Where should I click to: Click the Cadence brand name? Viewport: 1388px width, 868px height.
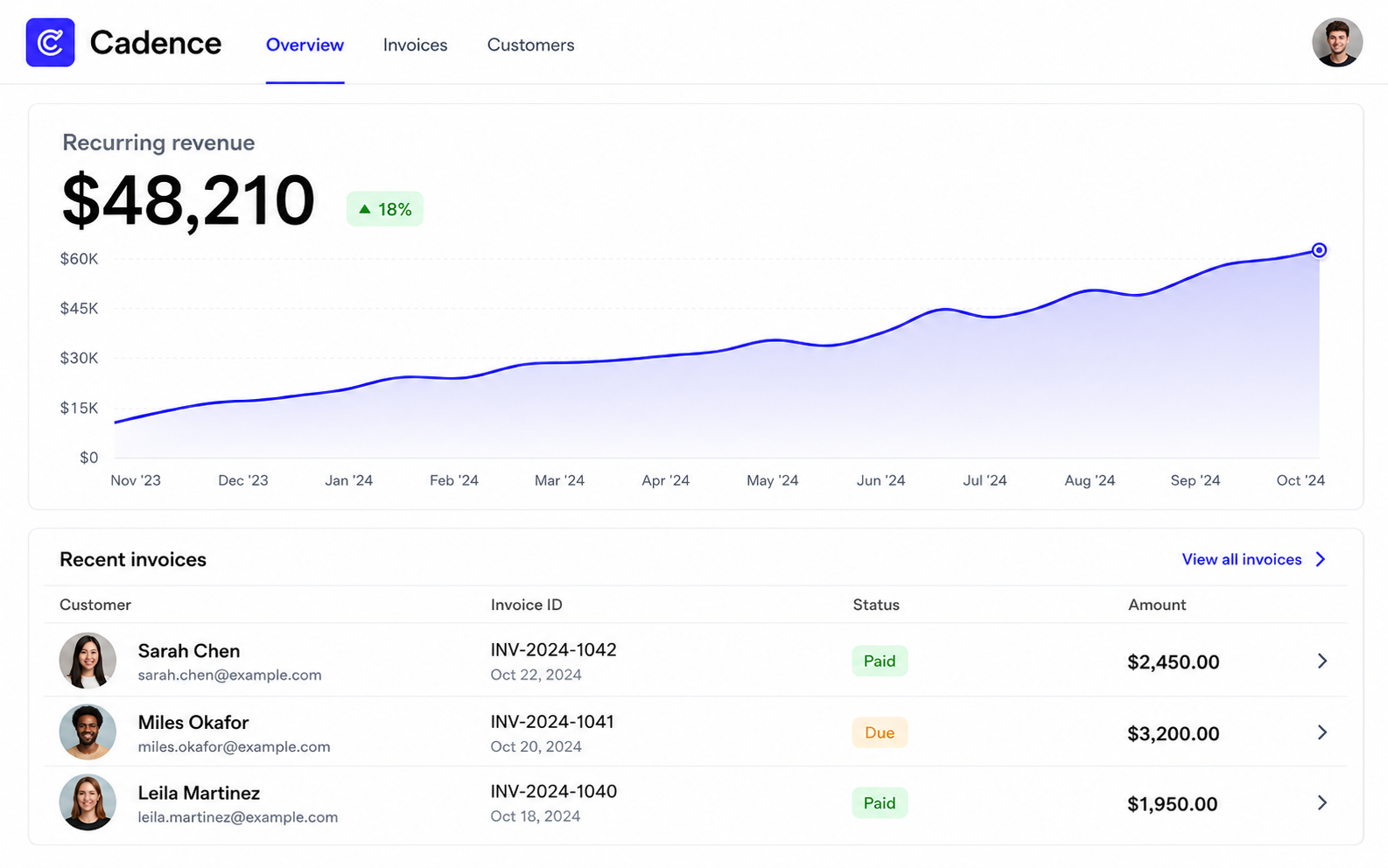pyautogui.click(x=156, y=43)
